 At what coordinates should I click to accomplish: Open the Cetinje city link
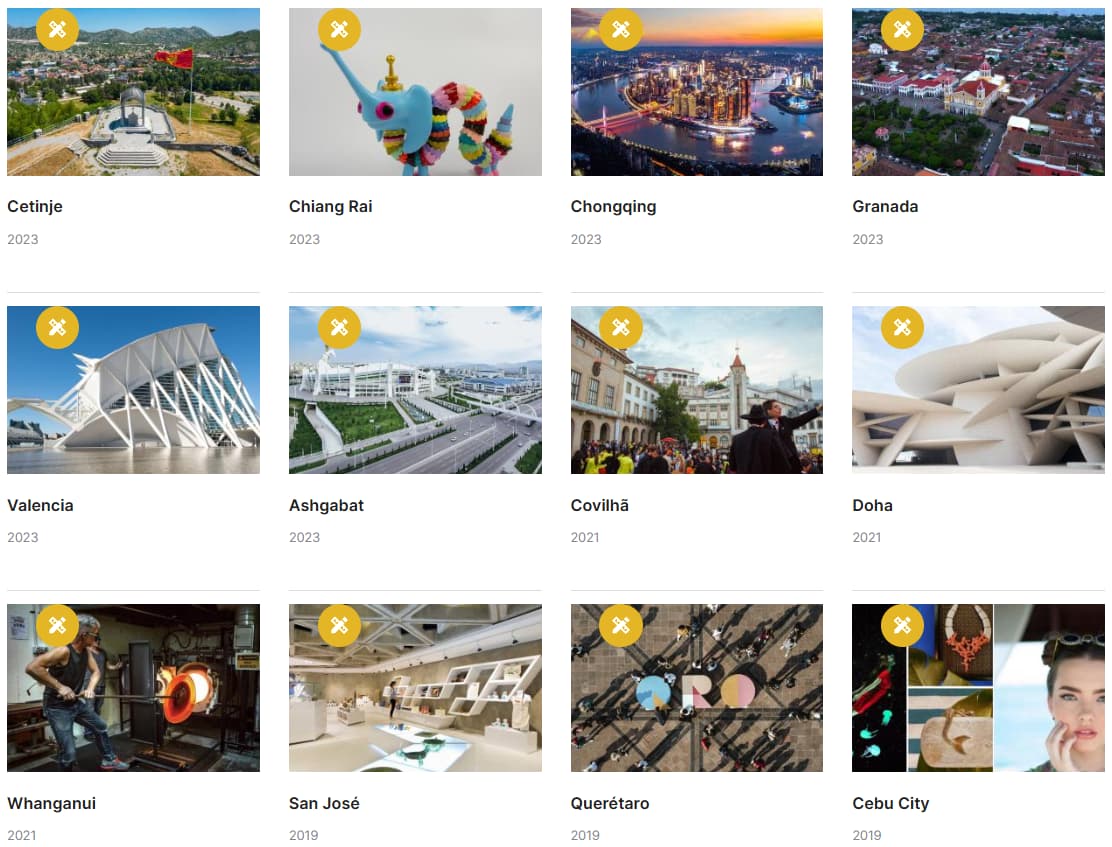pyautogui.click(x=35, y=206)
